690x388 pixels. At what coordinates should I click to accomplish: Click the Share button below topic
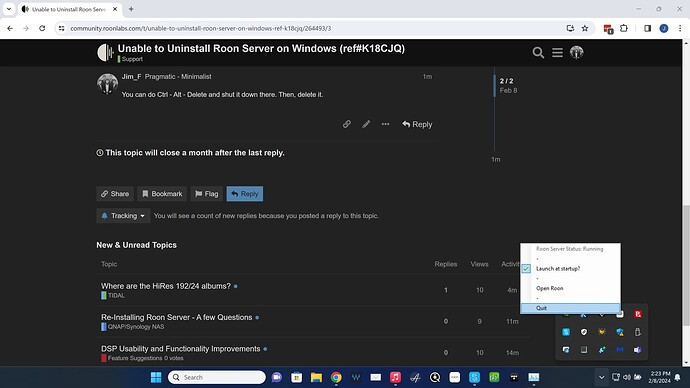(115, 194)
